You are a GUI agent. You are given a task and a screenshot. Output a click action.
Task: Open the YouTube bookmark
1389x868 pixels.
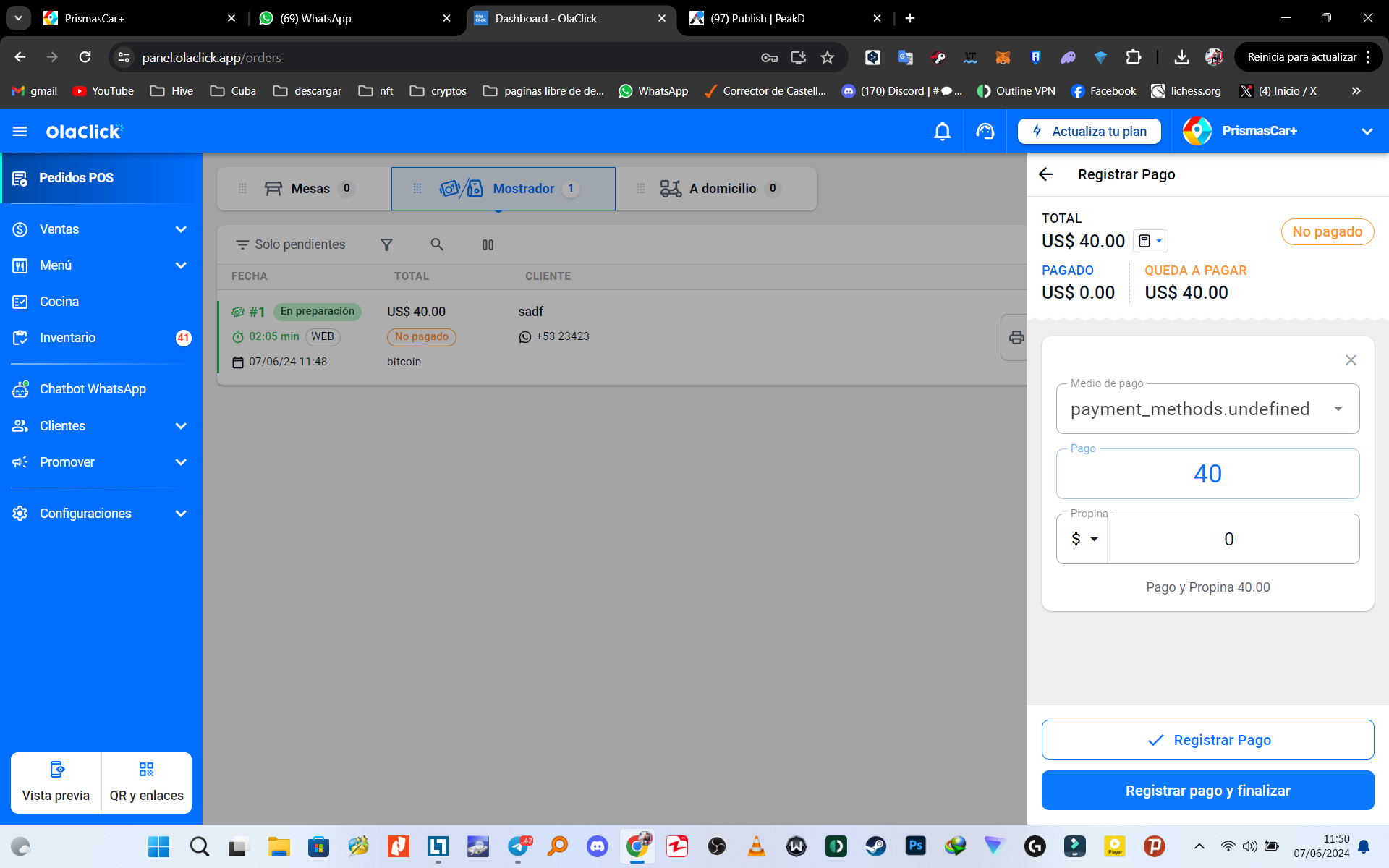coord(103,91)
